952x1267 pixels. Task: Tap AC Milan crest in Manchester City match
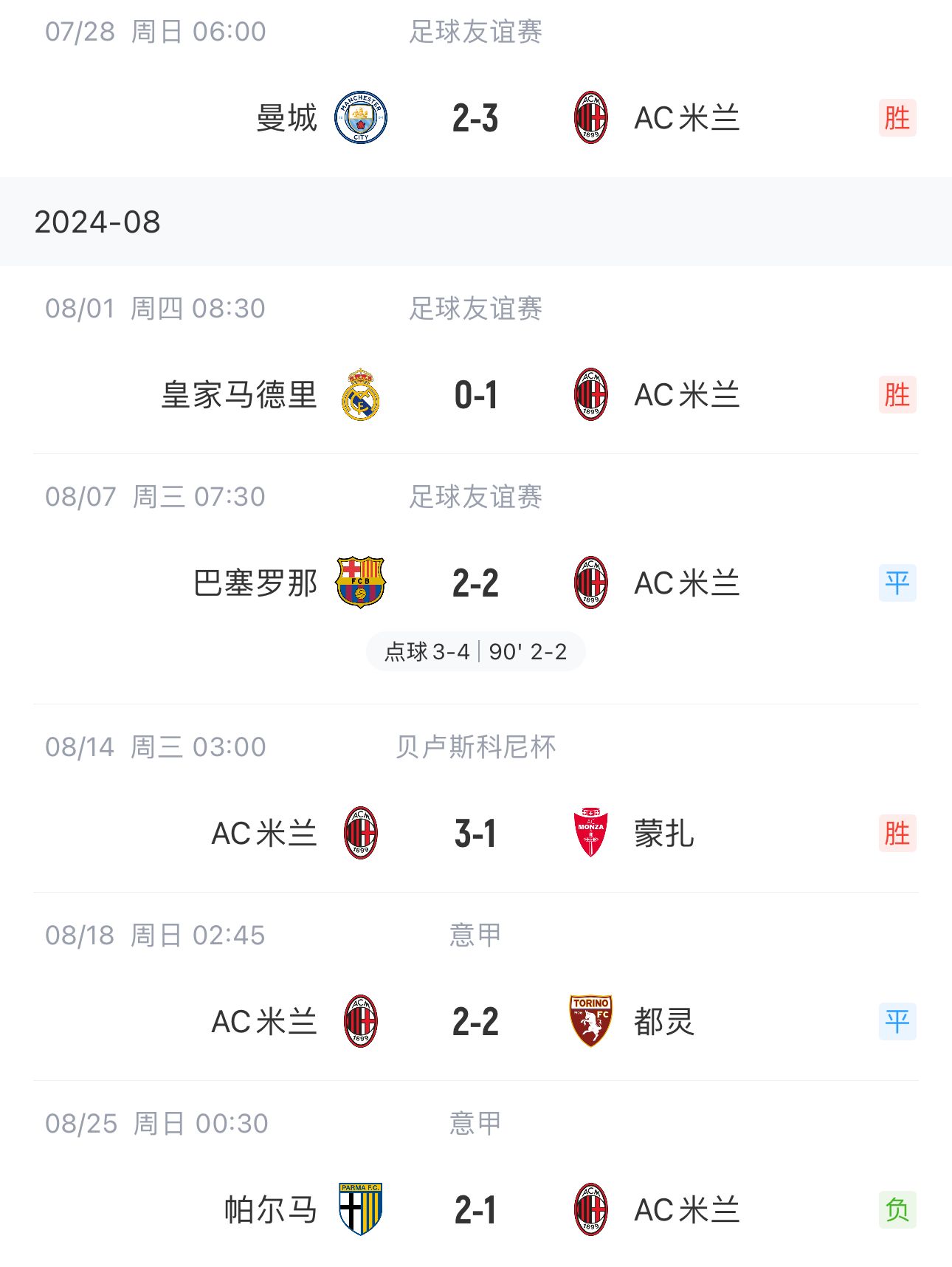pos(590,117)
